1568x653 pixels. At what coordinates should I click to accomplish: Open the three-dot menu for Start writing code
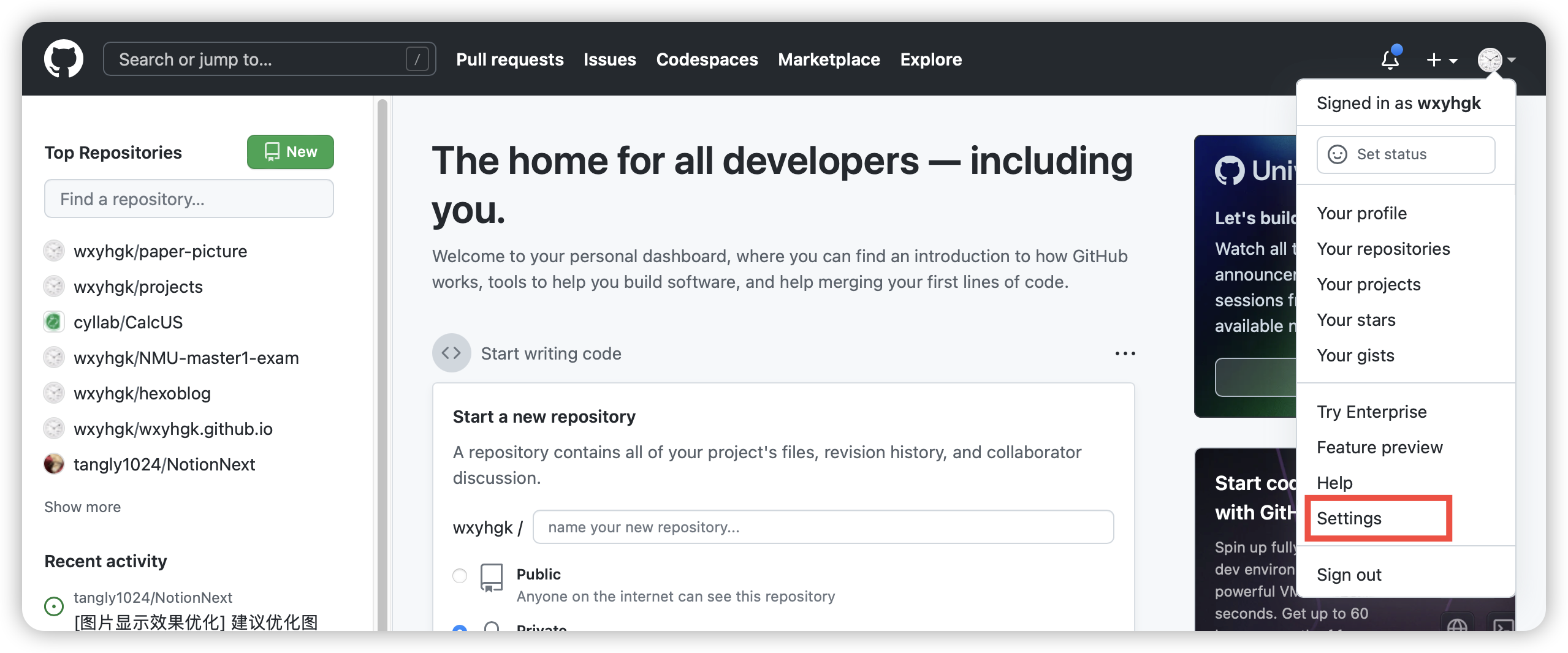click(x=1125, y=353)
